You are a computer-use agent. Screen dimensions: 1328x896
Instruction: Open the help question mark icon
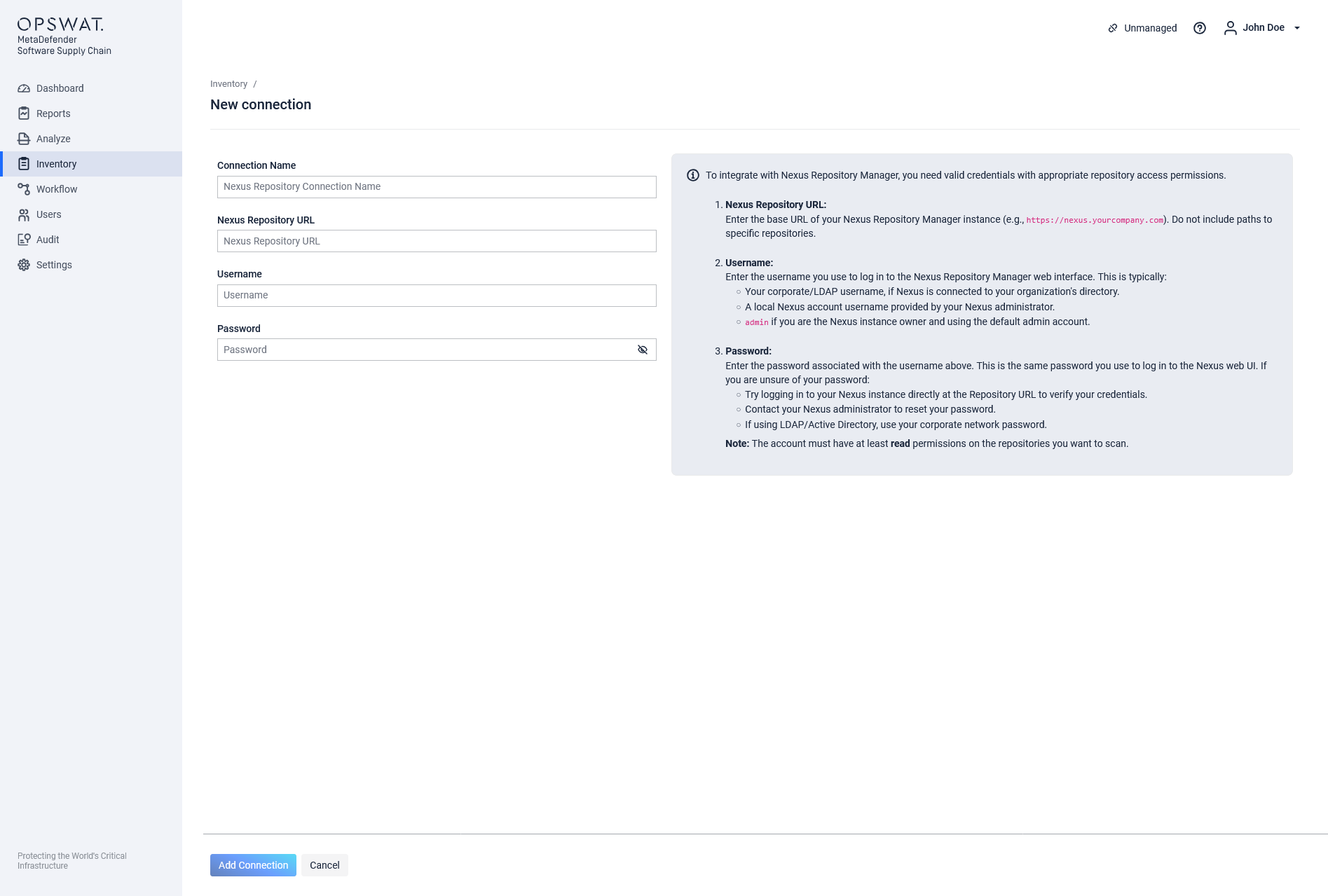coord(1200,28)
